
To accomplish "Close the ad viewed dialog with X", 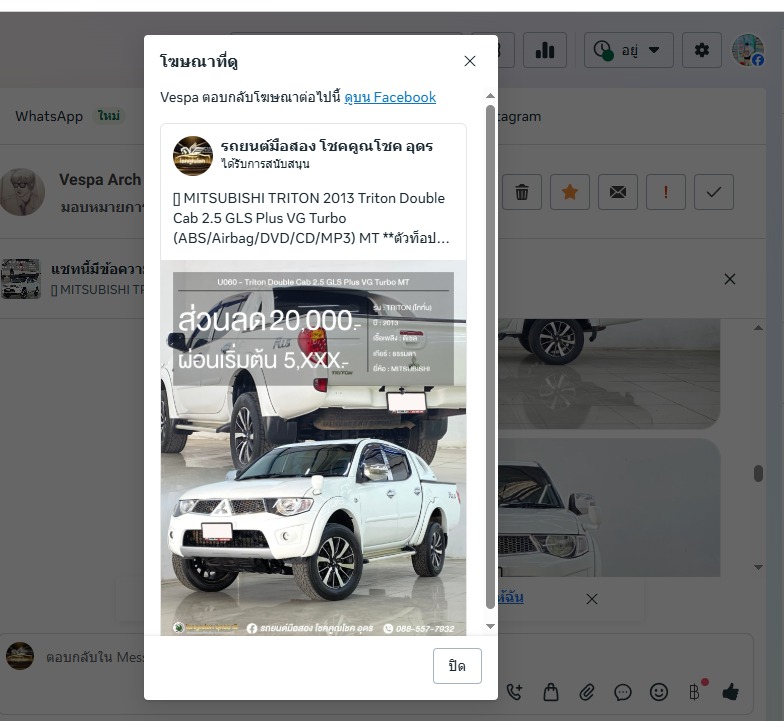I will pos(470,61).
